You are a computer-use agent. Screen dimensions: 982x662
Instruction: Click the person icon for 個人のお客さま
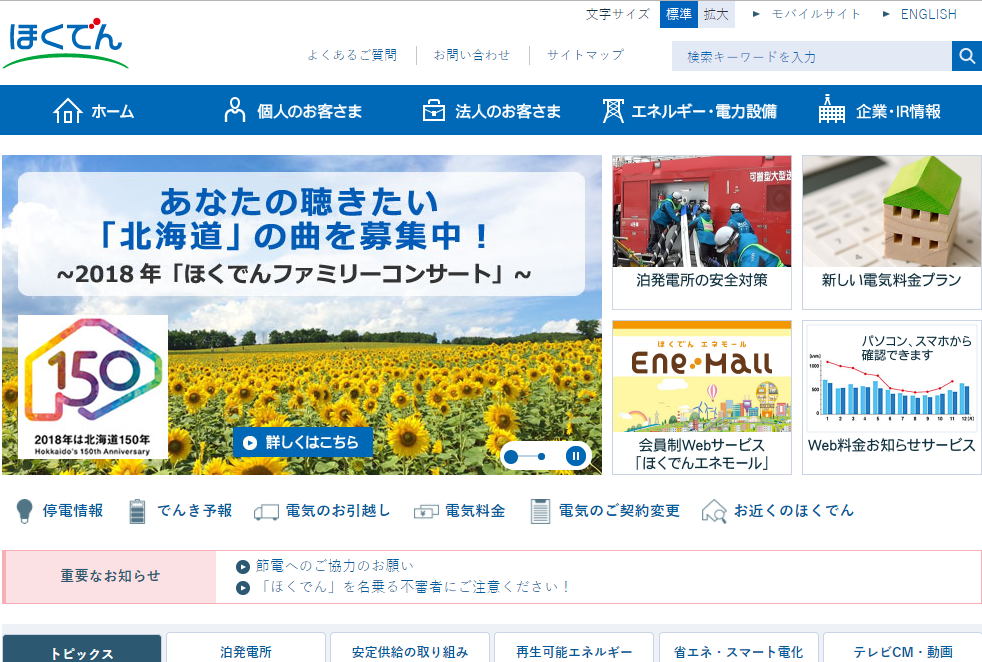235,110
